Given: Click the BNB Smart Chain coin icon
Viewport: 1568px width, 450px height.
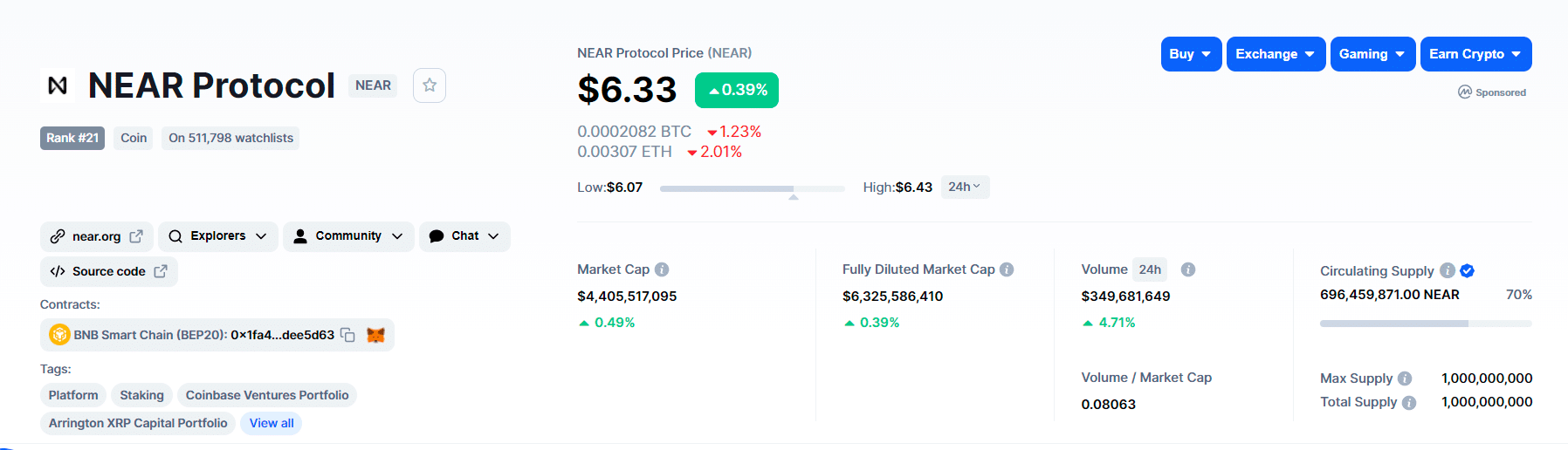Looking at the screenshot, I should tap(59, 335).
